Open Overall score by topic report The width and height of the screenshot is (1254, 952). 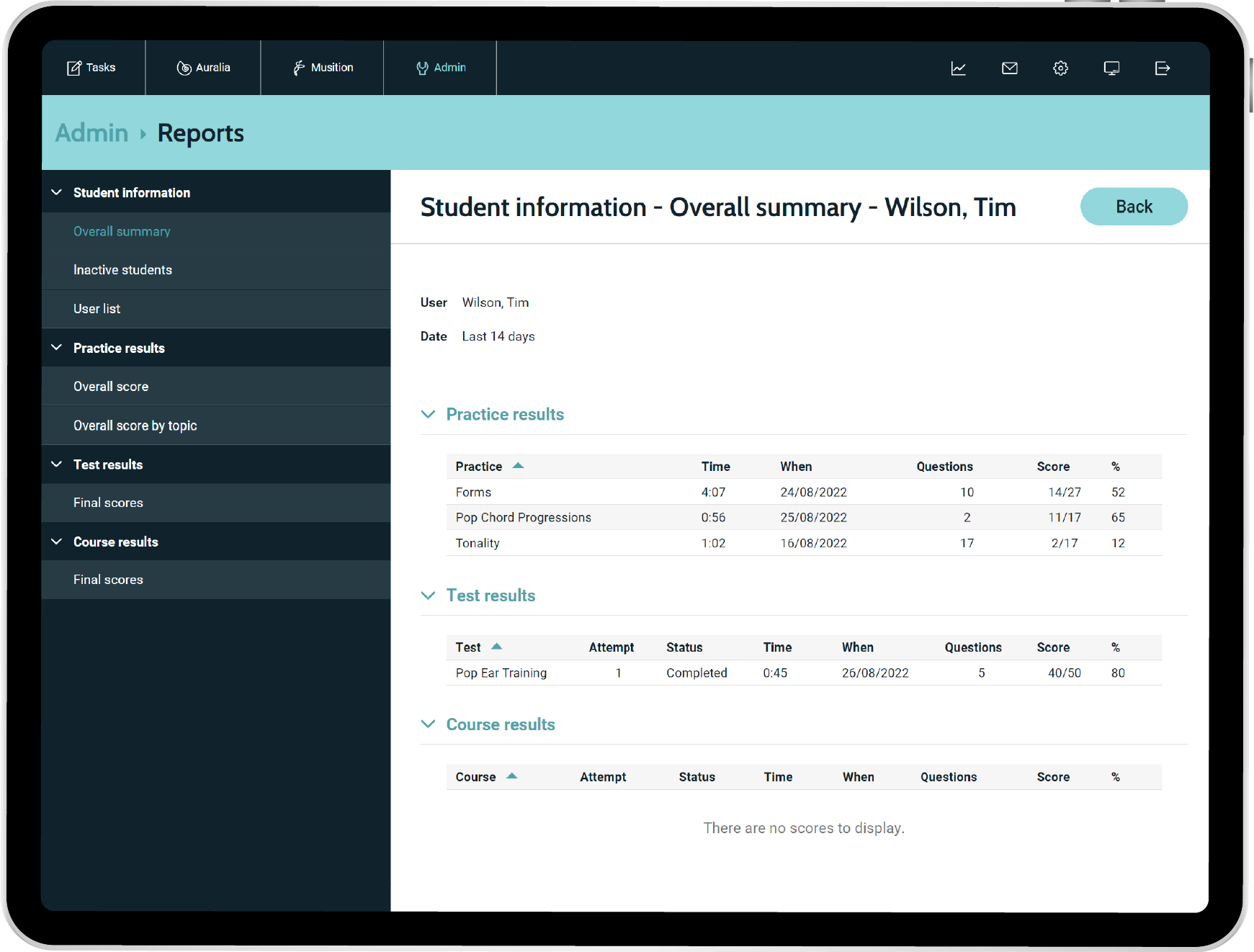(x=135, y=426)
